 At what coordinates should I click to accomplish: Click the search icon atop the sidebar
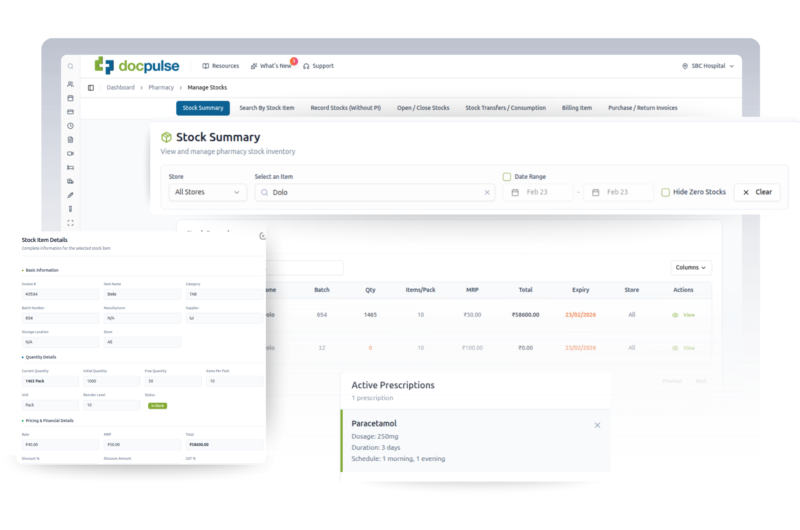pos(70,66)
